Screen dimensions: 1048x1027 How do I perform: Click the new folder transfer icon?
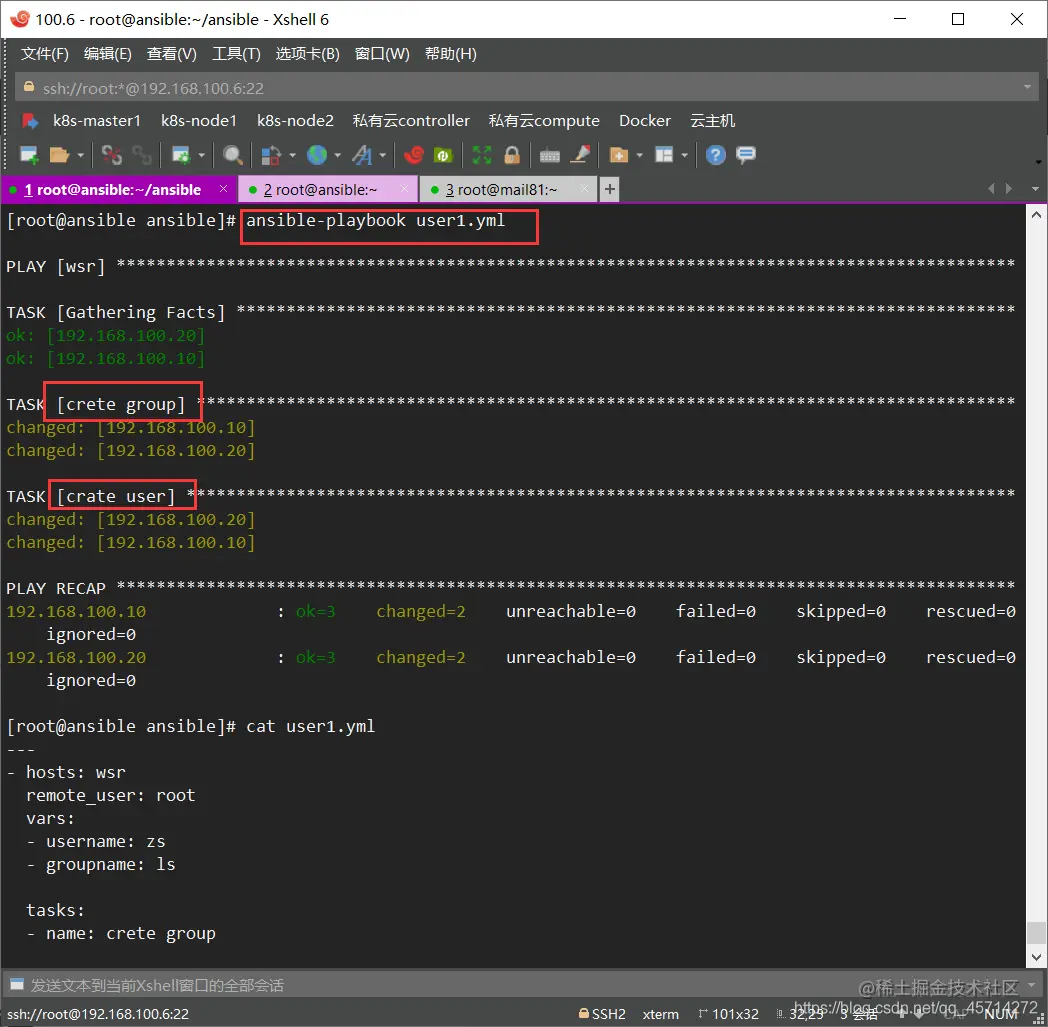[x=619, y=155]
